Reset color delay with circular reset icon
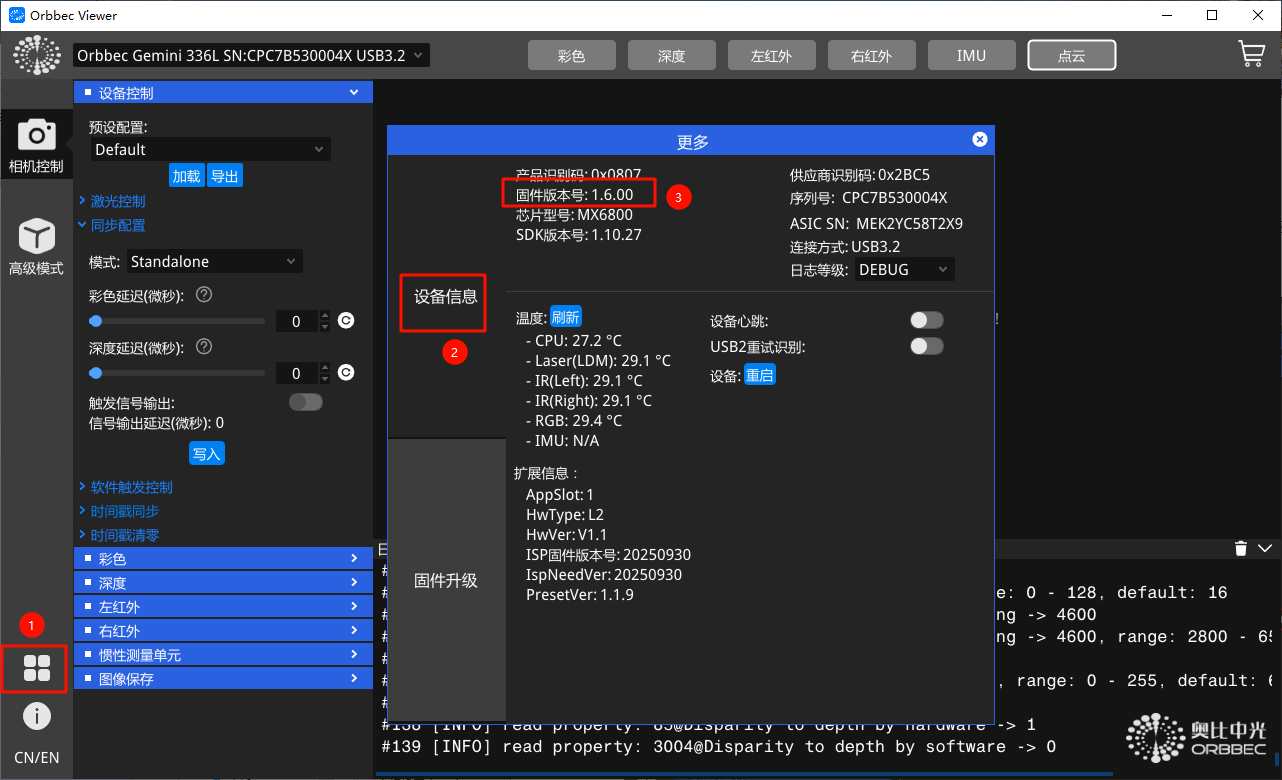The width and height of the screenshot is (1282, 780). tap(346, 321)
